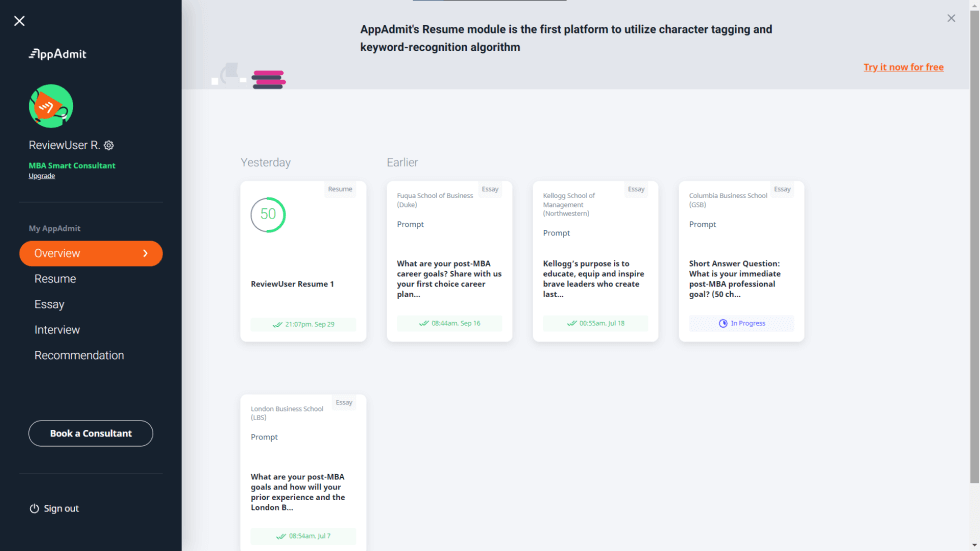Open the user avatar image
This screenshot has height=551, width=980.
click(51, 106)
